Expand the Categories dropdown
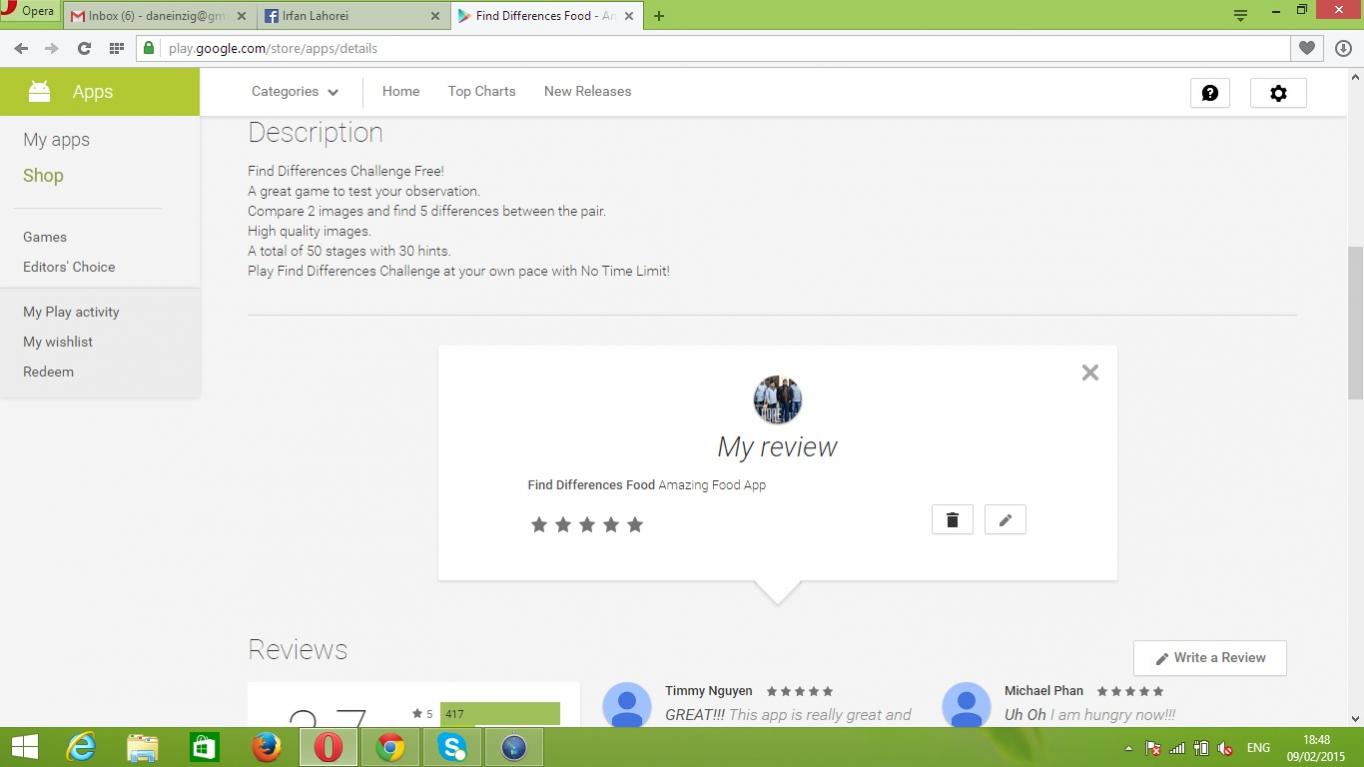Viewport: 1364px width, 767px height. click(295, 91)
